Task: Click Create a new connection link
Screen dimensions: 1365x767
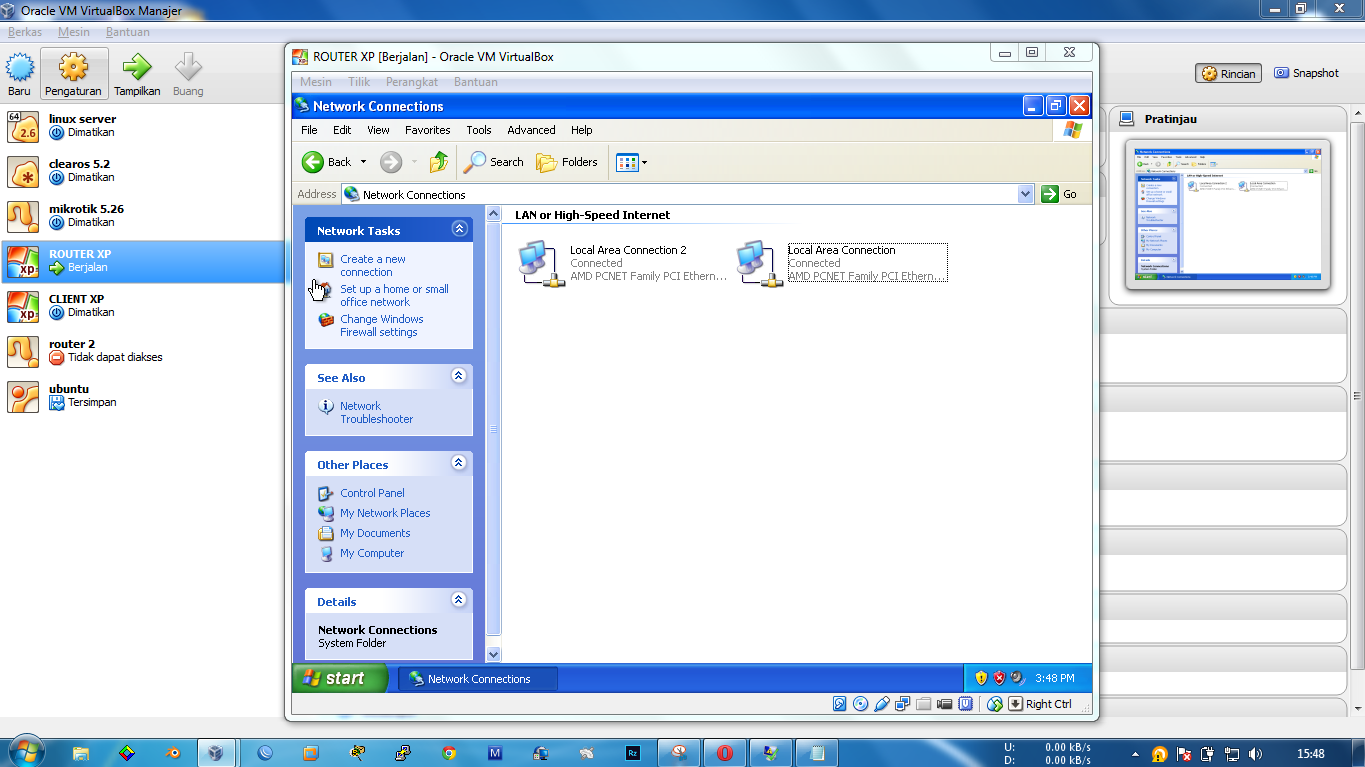Action: tap(372, 265)
